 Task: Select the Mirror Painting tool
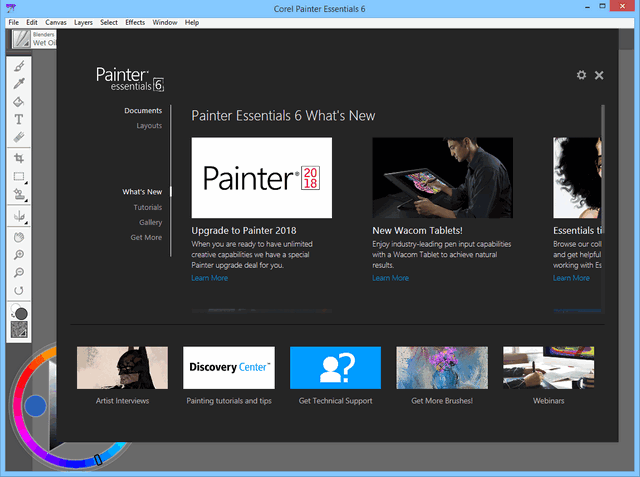pyautogui.click(x=19, y=216)
